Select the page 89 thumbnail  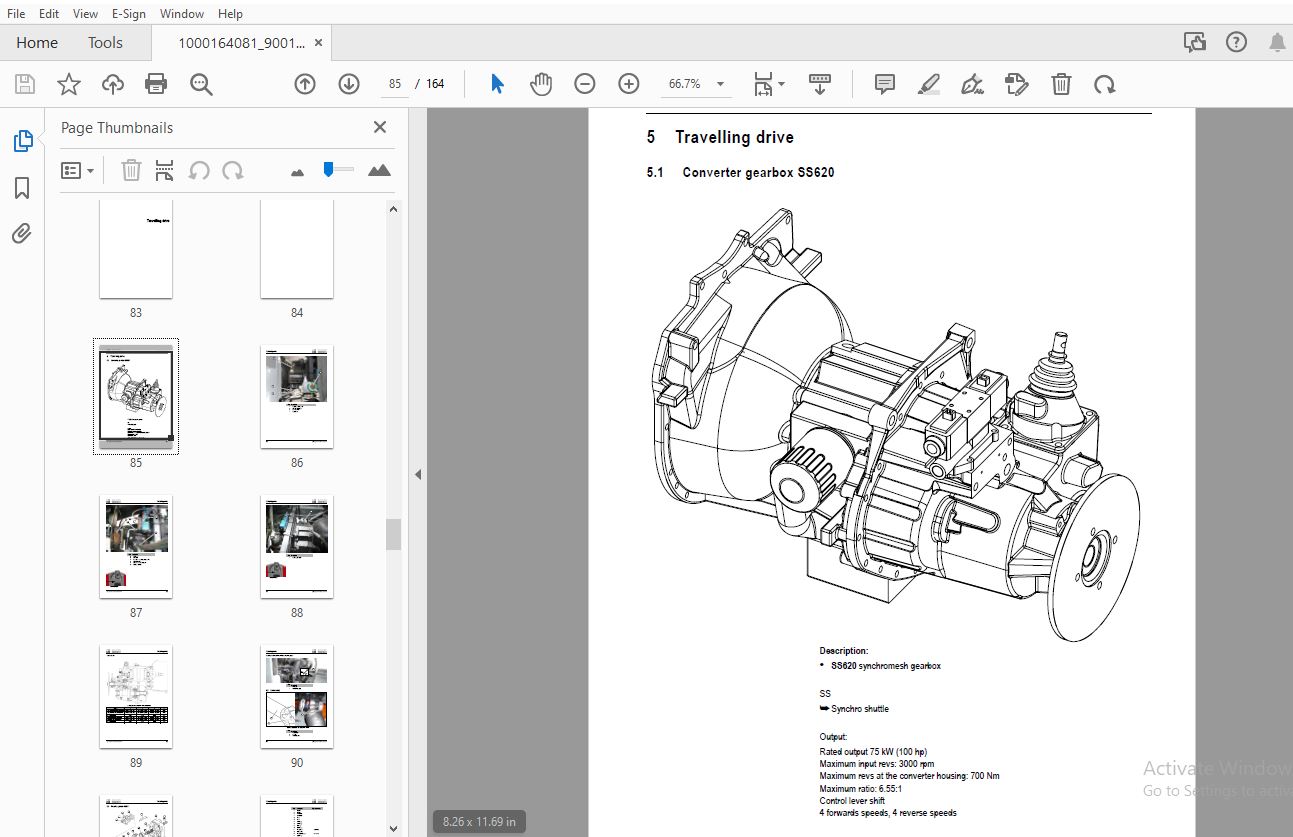136,696
